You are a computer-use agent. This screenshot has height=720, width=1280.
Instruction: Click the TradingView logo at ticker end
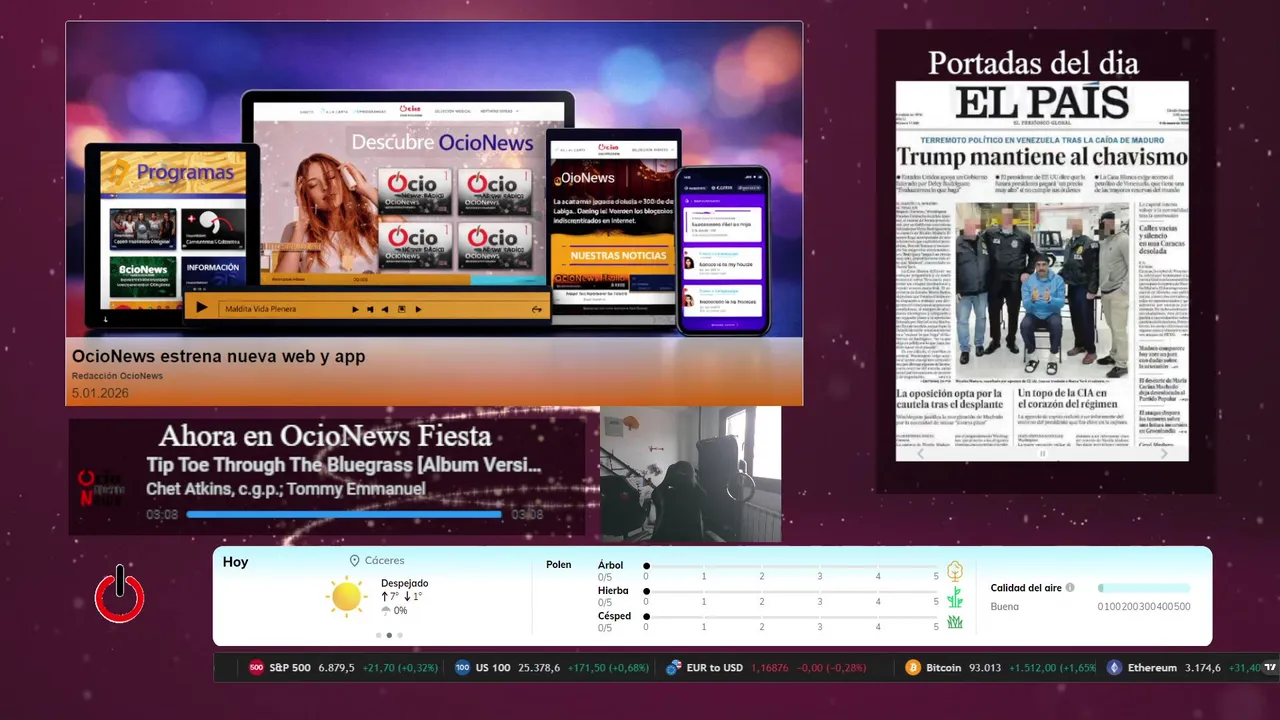click(1271, 668)
